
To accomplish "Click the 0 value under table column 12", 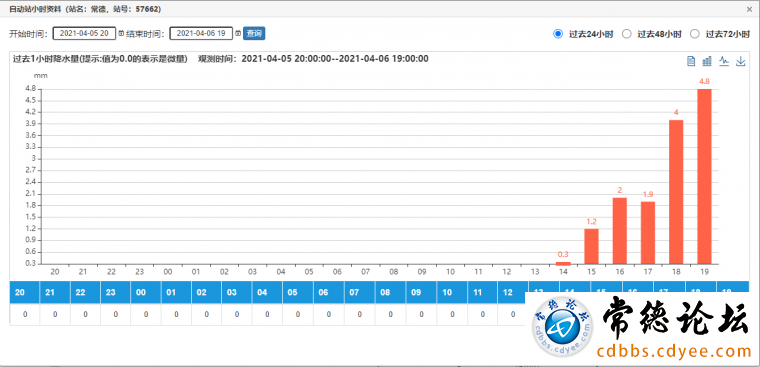I will click(x=513, y=314).
